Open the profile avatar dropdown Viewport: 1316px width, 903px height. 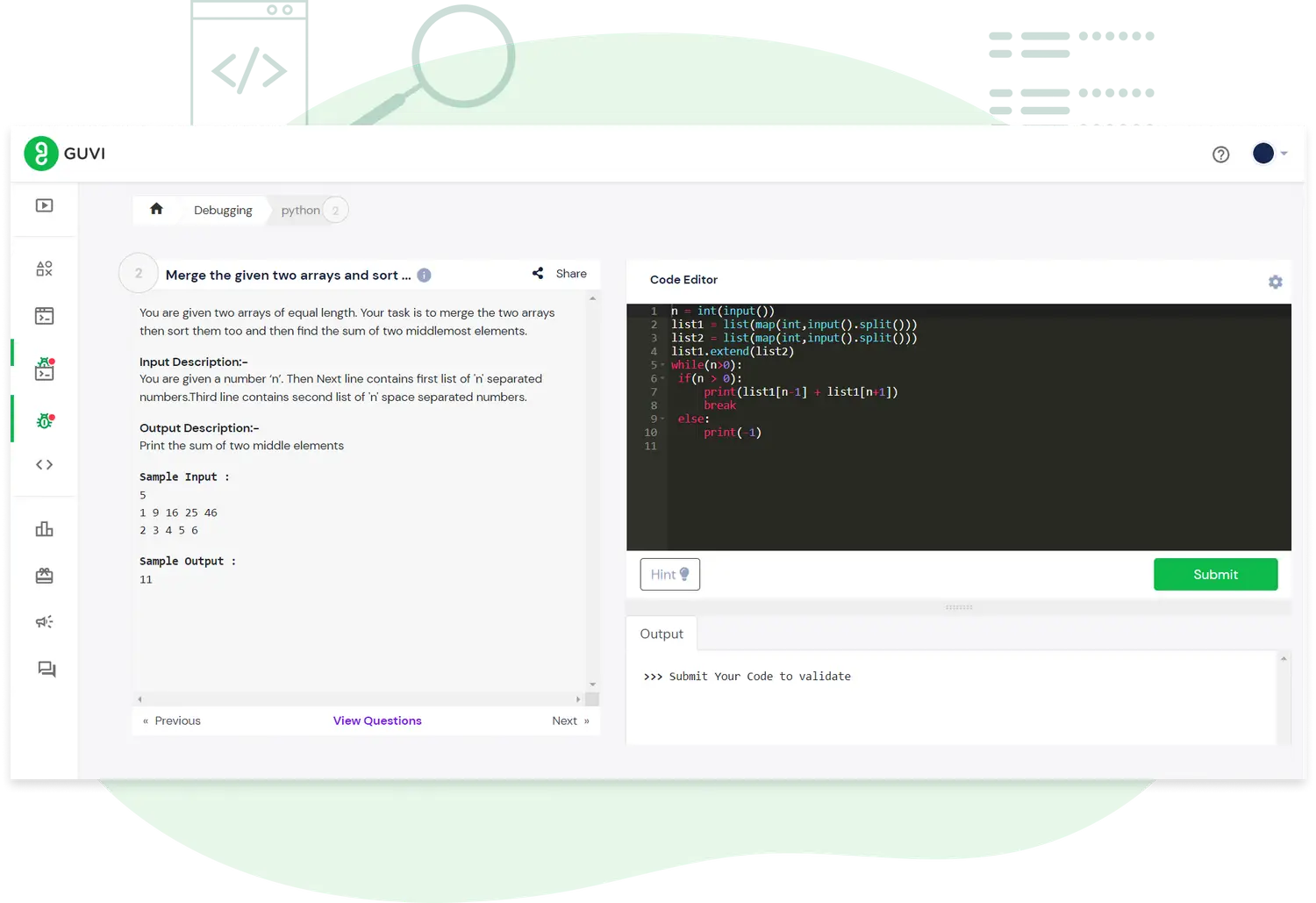point(1269,154)
